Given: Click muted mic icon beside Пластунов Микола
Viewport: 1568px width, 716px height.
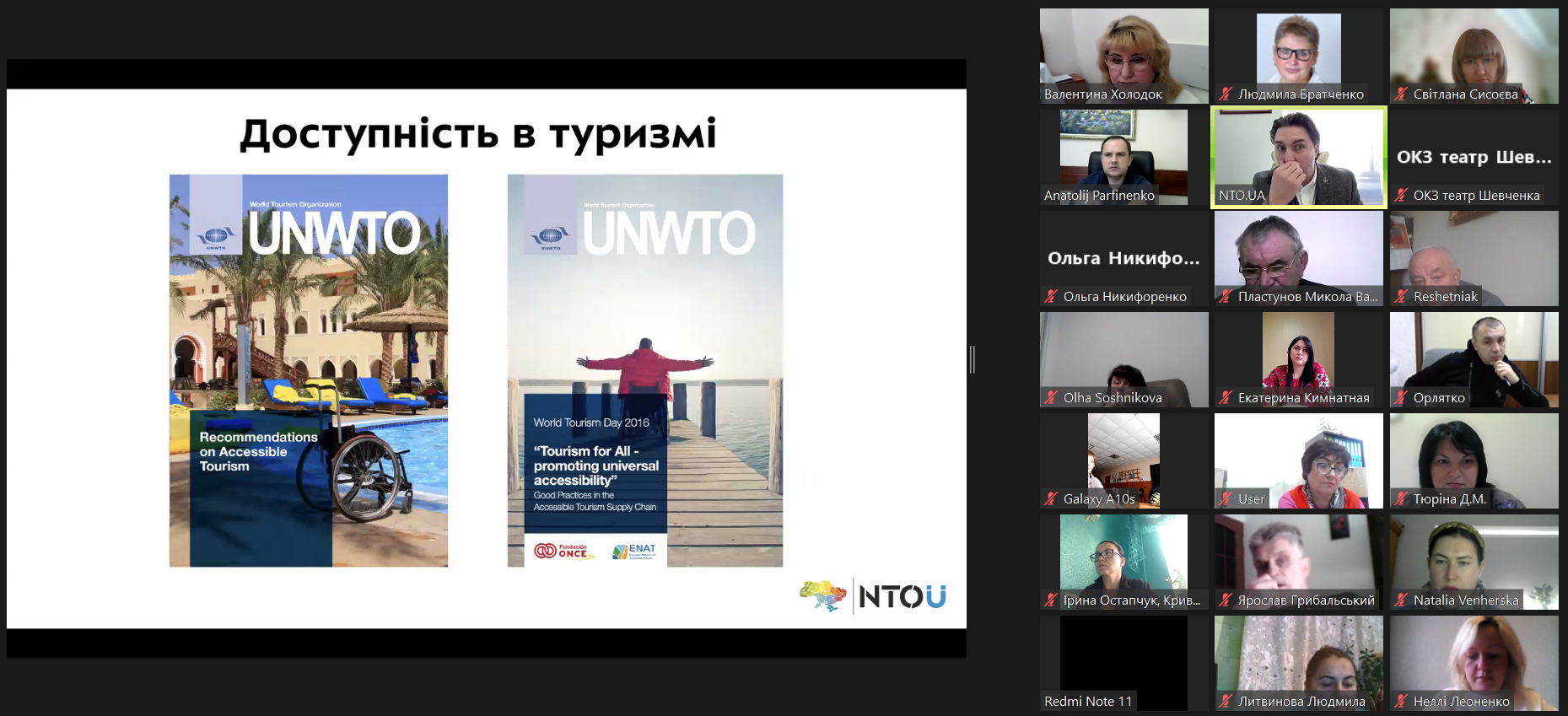Looking at the screenshot, I should pyautogui.click(x=1226, y=297).
